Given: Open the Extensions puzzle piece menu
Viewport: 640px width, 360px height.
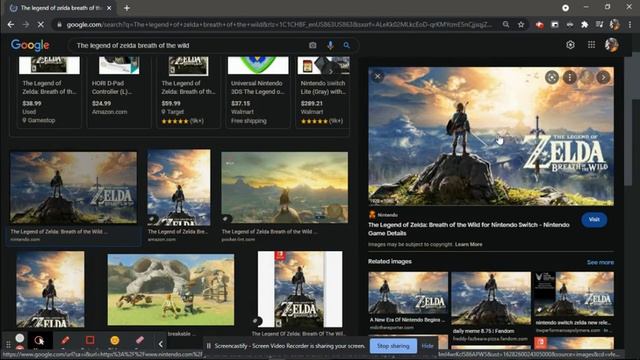Looking at the screenshot, I should pyautogui.click(x=584, y=25).
